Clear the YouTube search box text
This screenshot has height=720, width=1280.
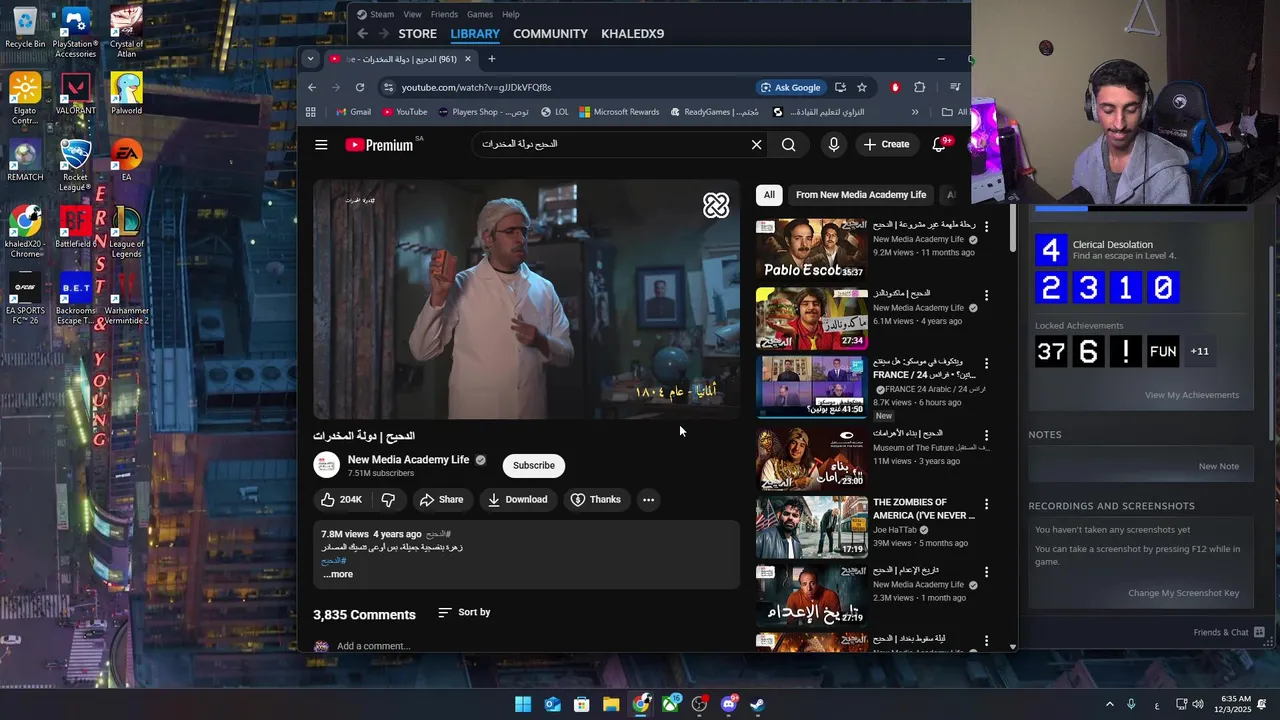pyautogui.click(x=756, y=145)
